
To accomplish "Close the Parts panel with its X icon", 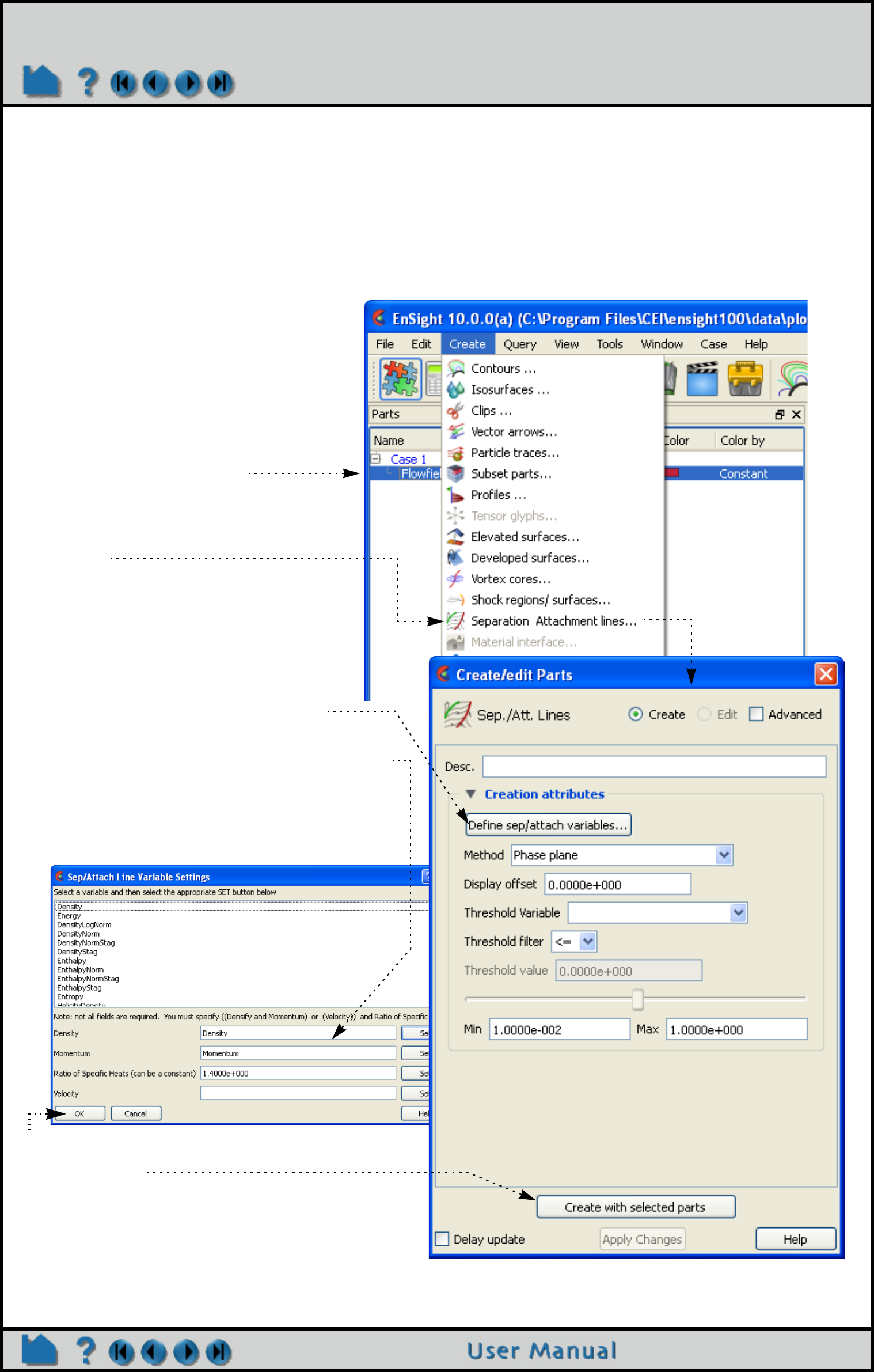I will [x=797, y=414].
